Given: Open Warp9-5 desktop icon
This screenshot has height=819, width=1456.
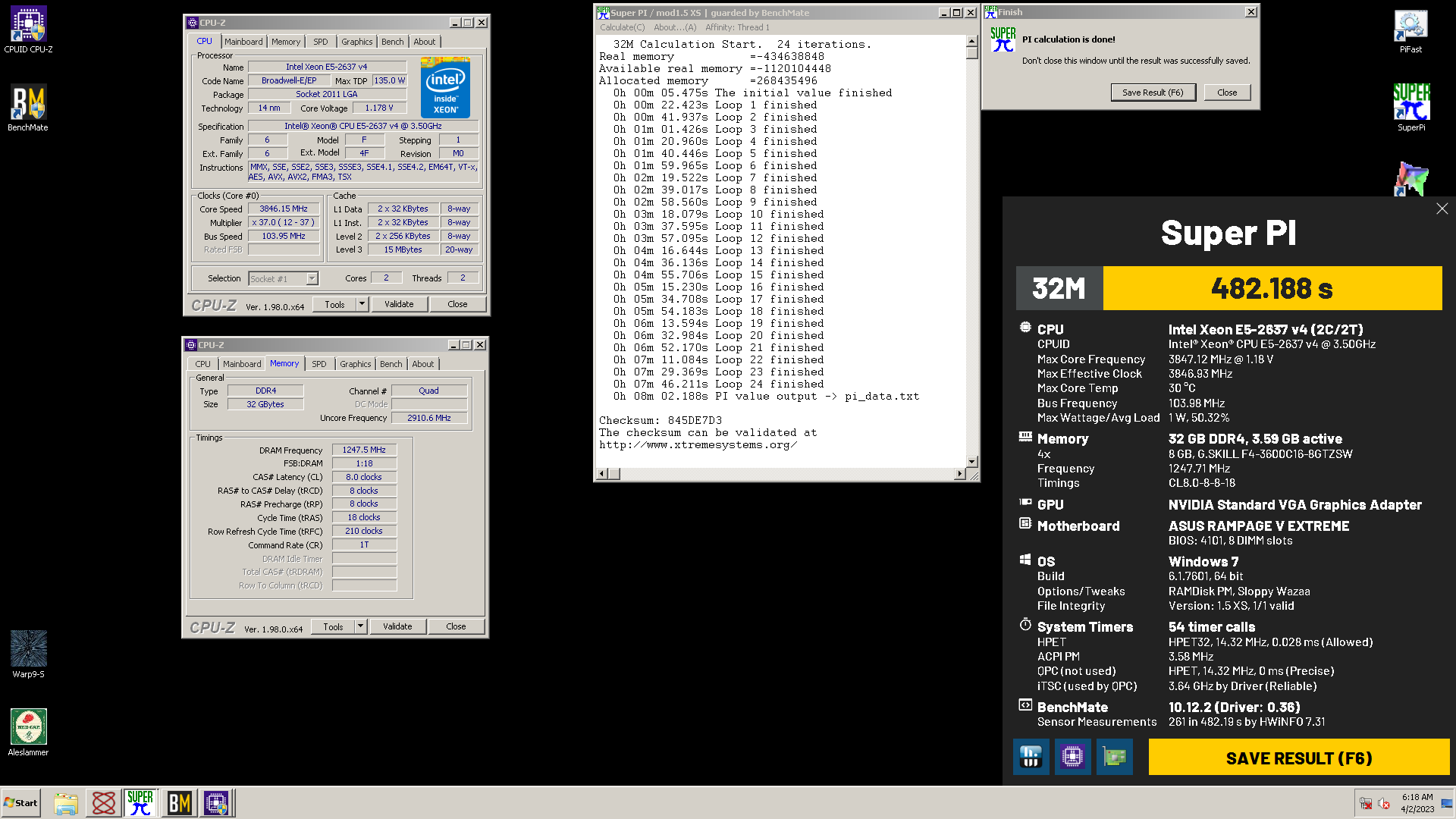Looking at the screenshot, I should click(28, 654).
